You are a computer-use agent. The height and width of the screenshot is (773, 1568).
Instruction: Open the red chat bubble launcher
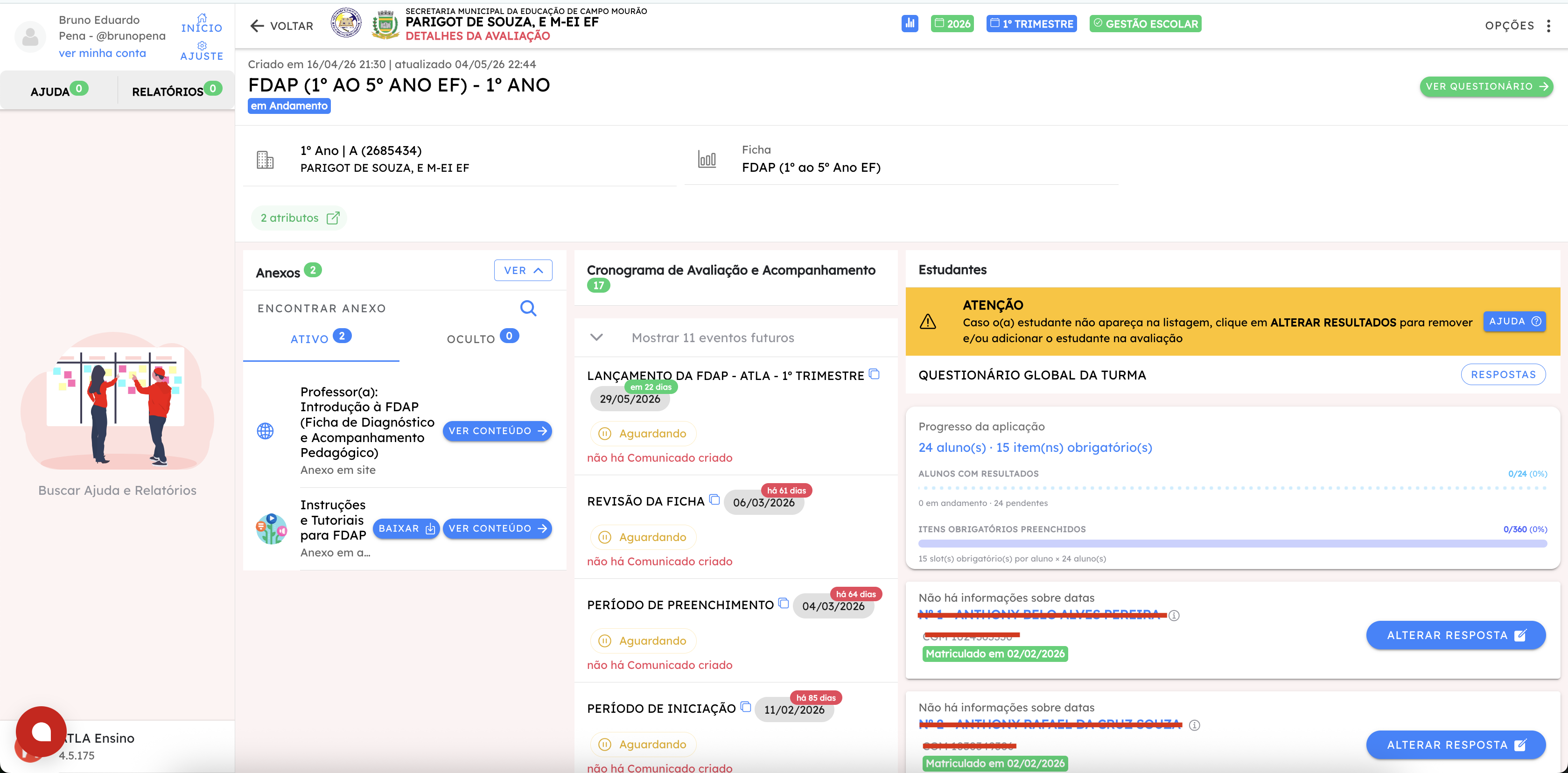coord(42,731)
